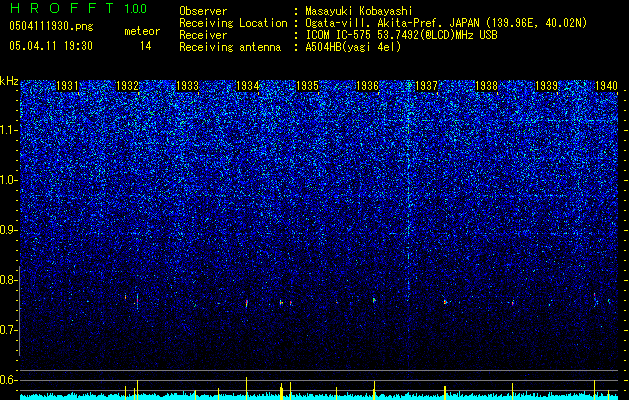Screen dimensions: 629x400
Task: Click the 1940 time marker
Action: [x=606, y=86]
